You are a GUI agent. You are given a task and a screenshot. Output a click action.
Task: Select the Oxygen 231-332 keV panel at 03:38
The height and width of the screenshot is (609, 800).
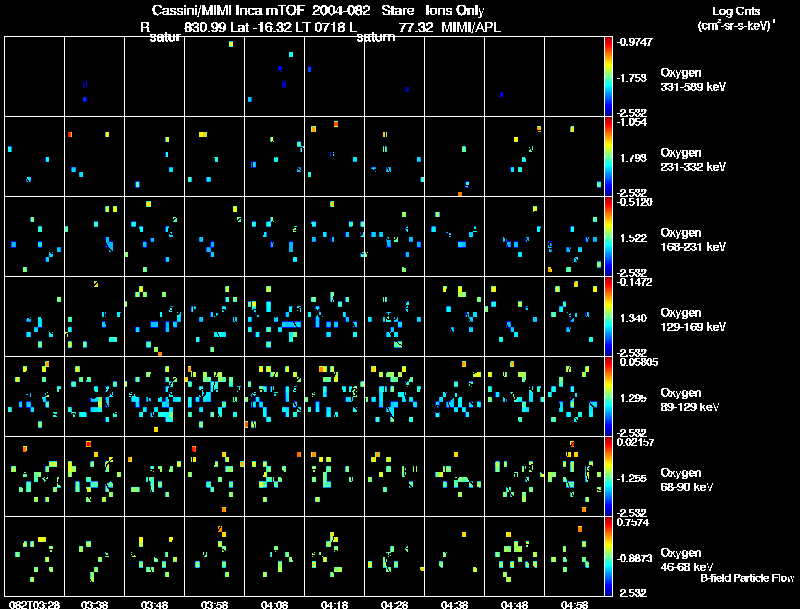(x=94, y=156)
